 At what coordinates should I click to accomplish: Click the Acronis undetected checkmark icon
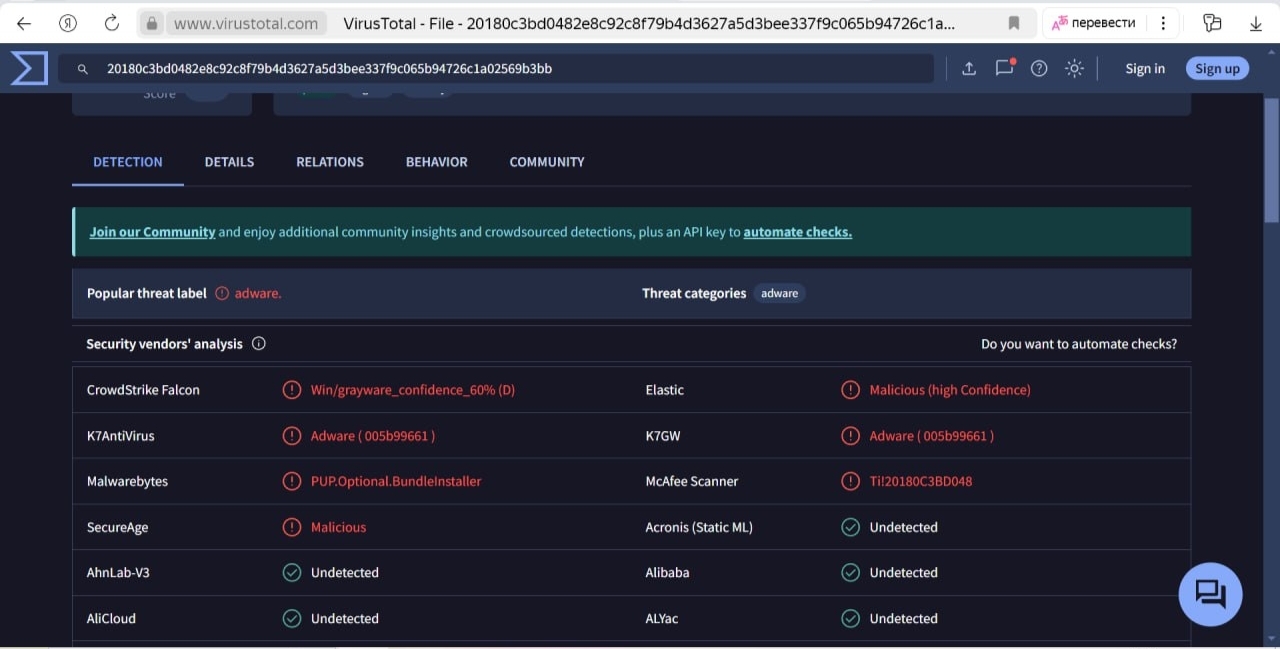(x=850, y=527)
